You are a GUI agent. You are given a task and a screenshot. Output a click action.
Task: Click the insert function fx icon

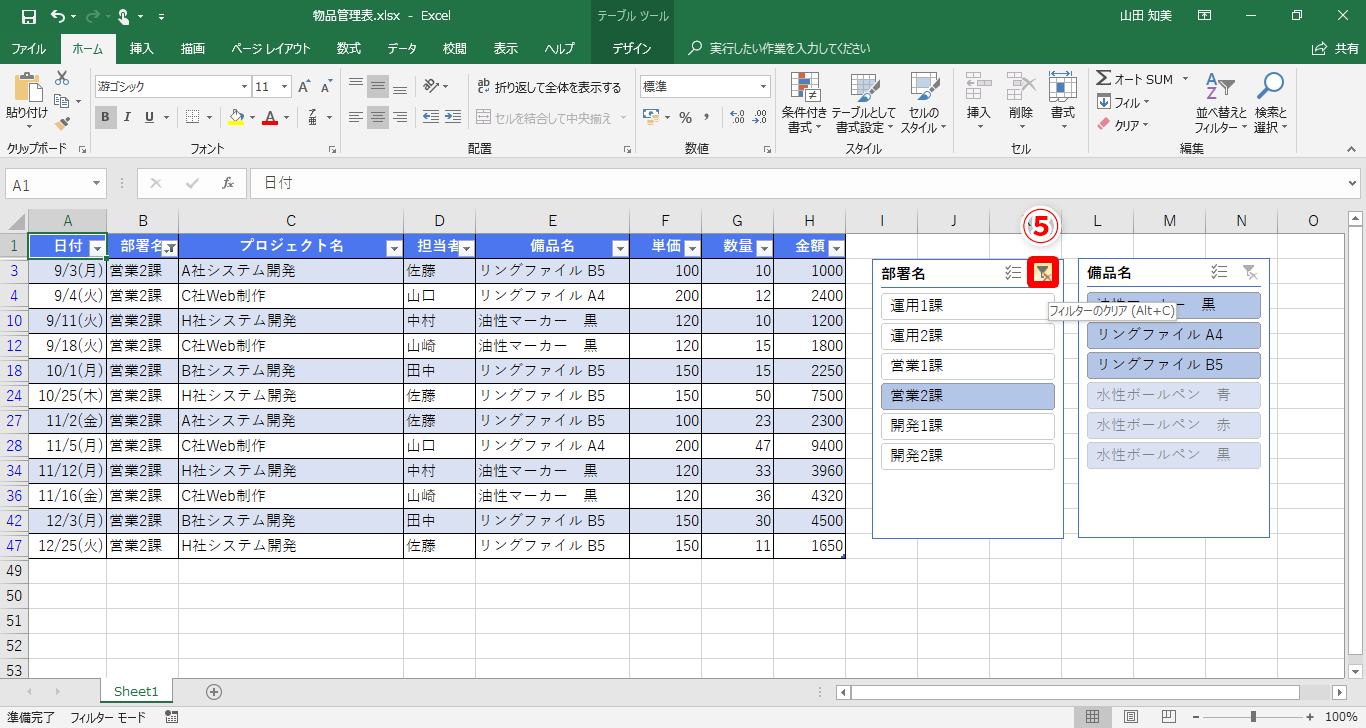tap(228, 184)
